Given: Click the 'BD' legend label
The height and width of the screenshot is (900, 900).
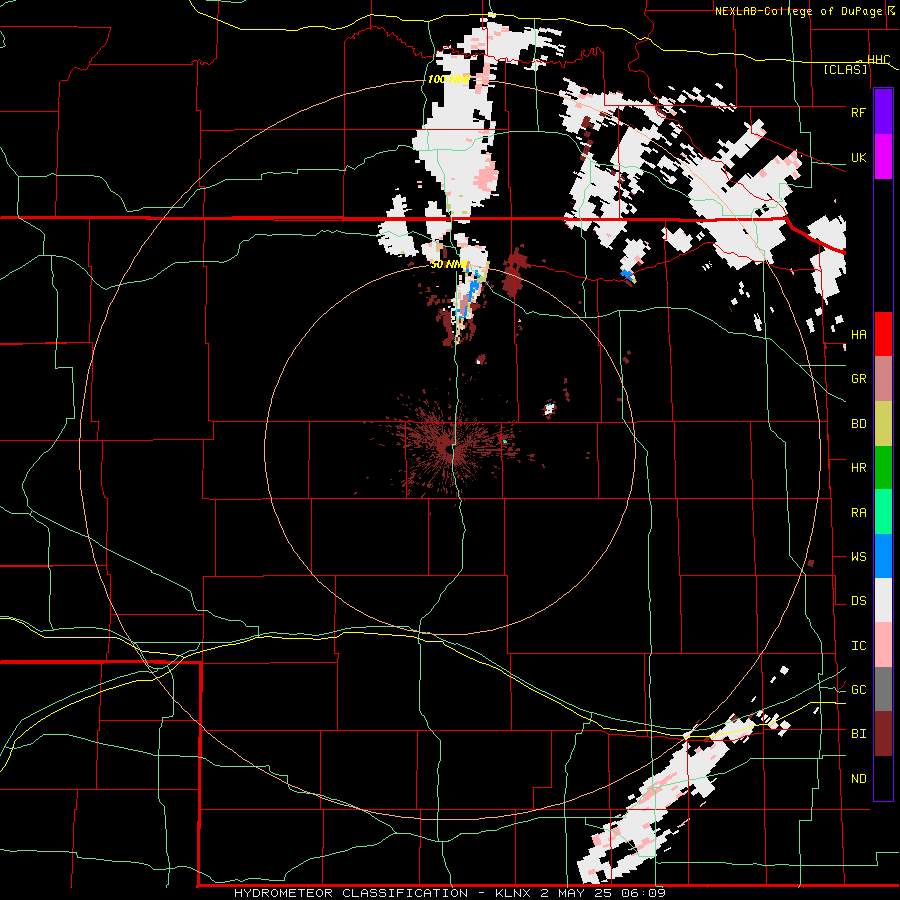Looking at the screenshot, I should (858, 424).
